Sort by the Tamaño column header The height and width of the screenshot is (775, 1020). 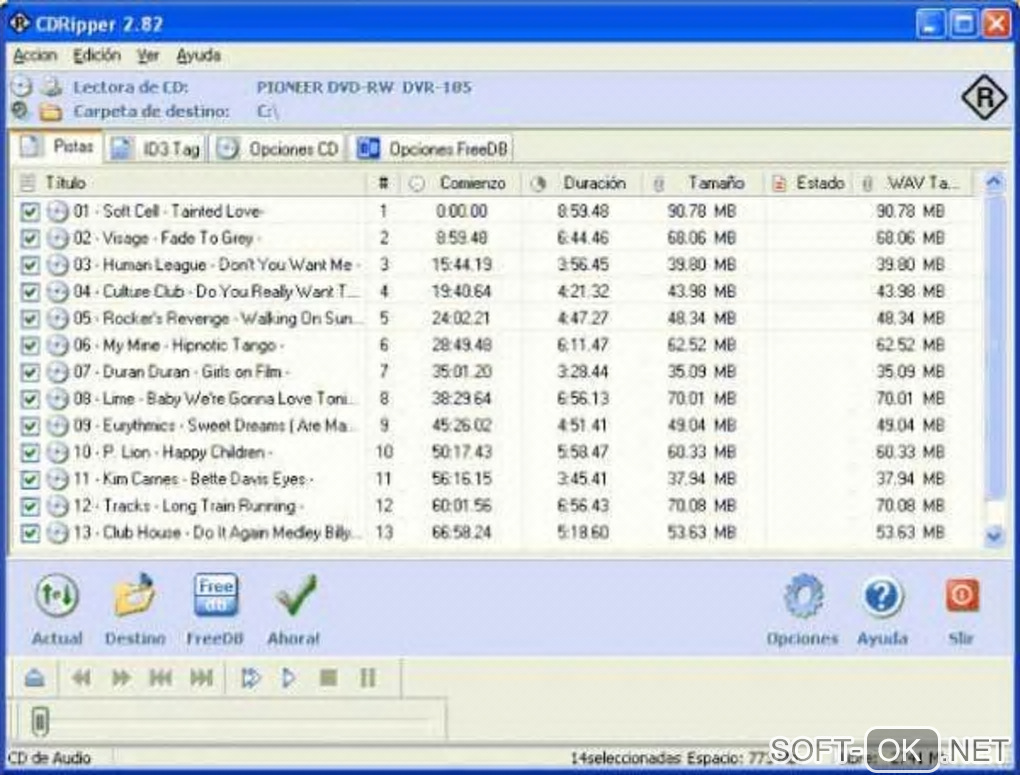(705, 184)
